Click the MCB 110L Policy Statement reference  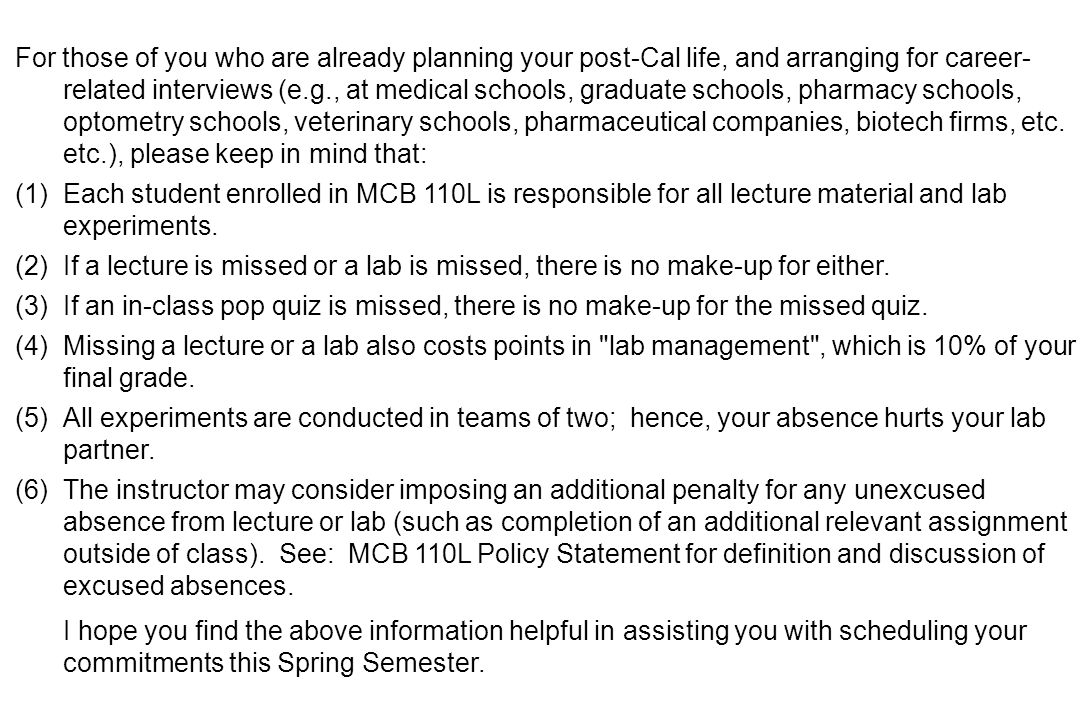515,554
